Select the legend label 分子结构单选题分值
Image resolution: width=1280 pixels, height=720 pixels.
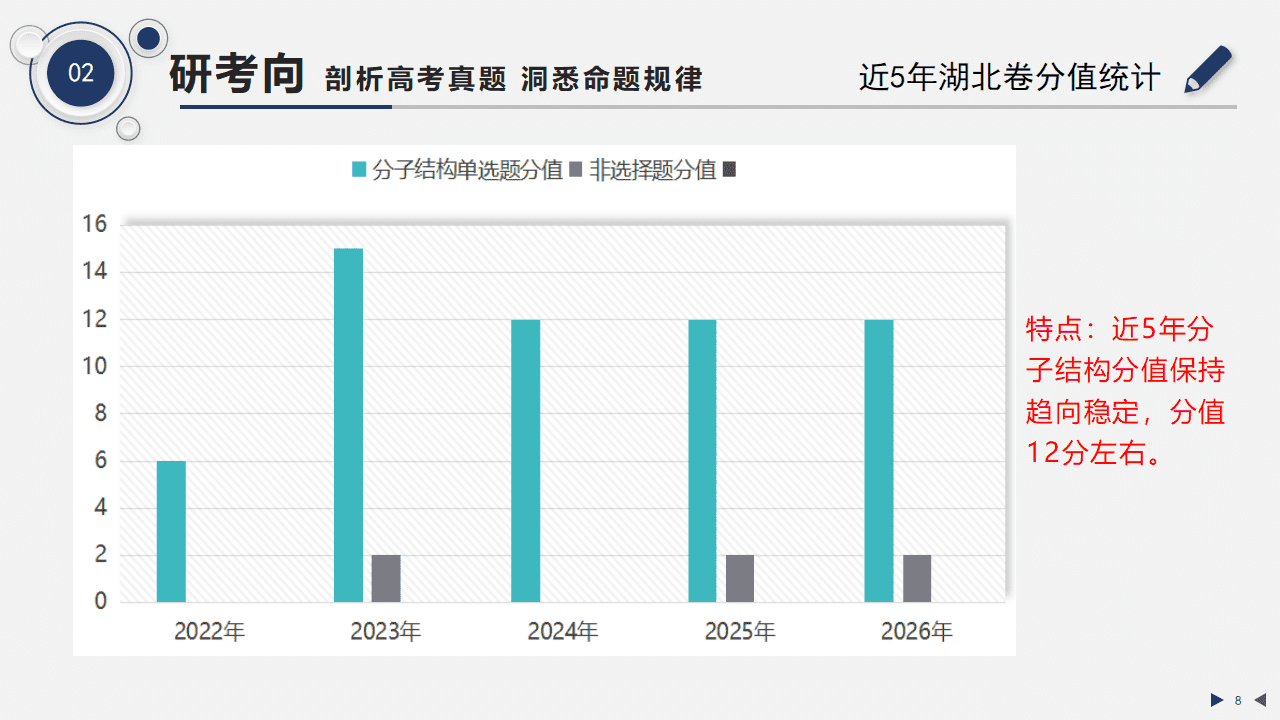click(x=467, y=170)
